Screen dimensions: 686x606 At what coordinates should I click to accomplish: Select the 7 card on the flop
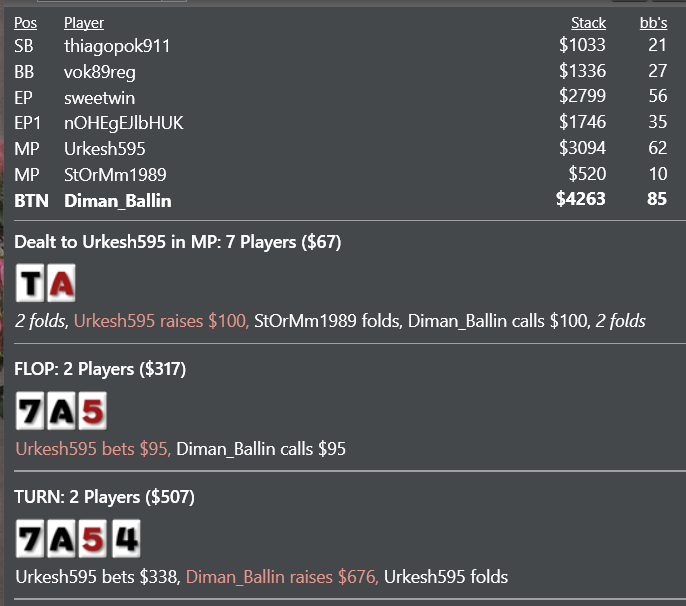[x=30, y=411]
